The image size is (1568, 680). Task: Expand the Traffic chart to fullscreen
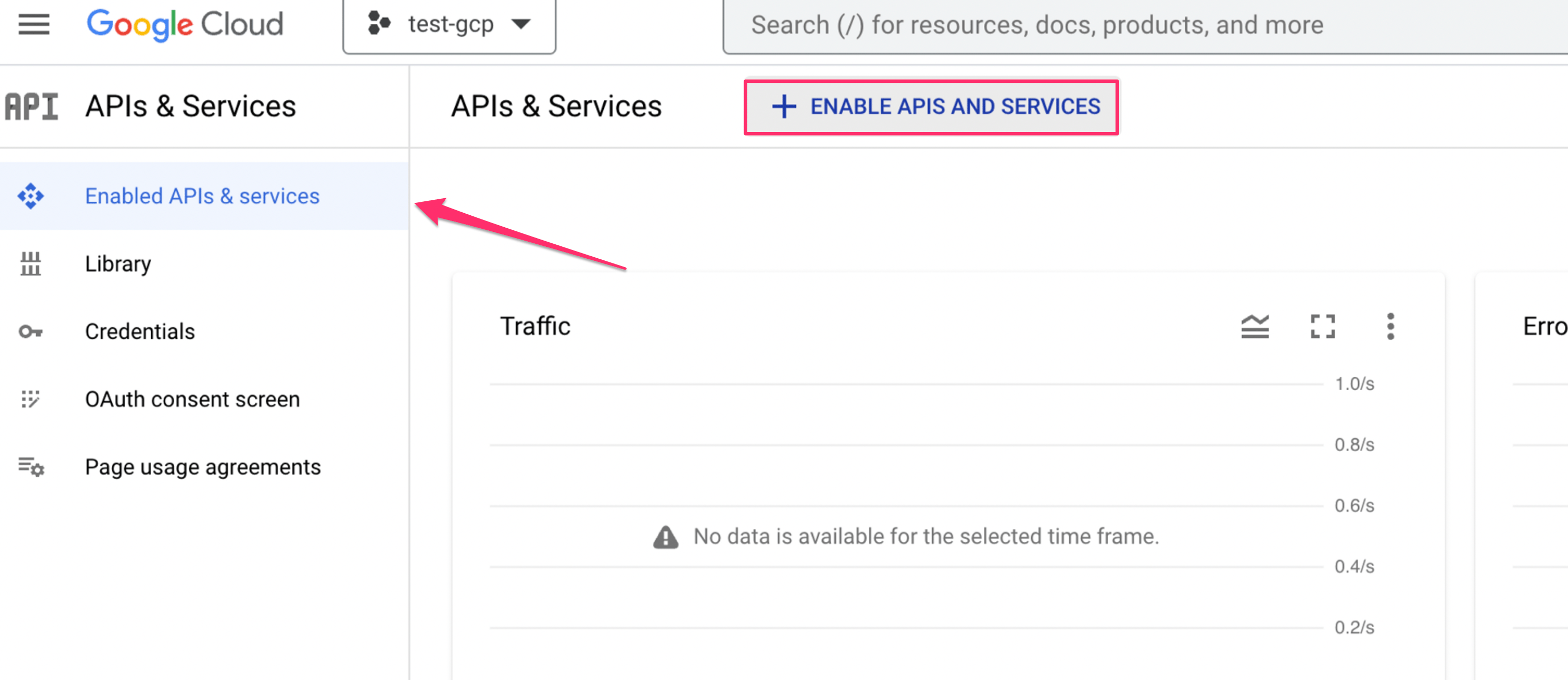click(1323, 327)
